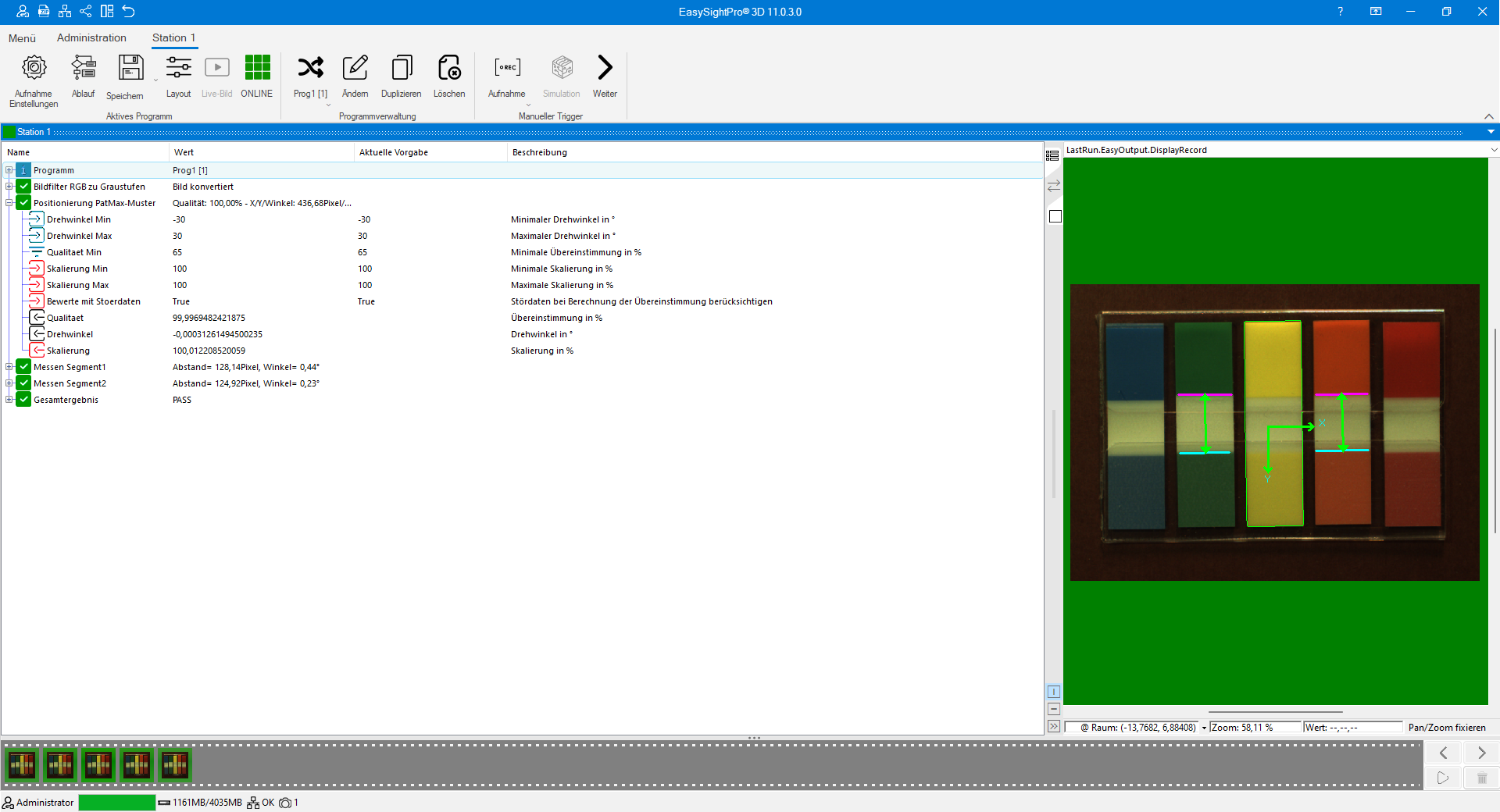The image size is (1500, 812).
Task: Expand the Messen Segment2 tree node
Action: point(9,383)
